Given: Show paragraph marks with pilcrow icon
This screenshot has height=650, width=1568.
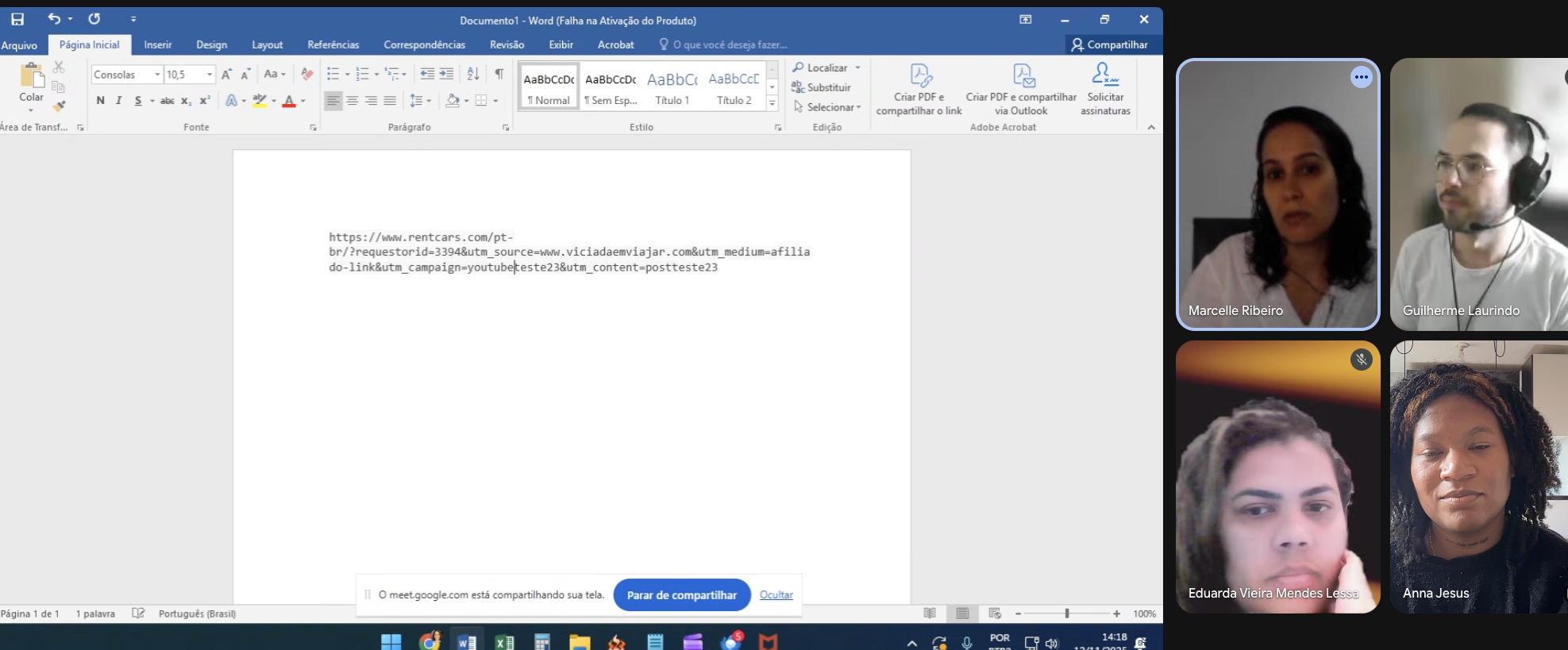Looking at the screenshot, I should (499, 74).
